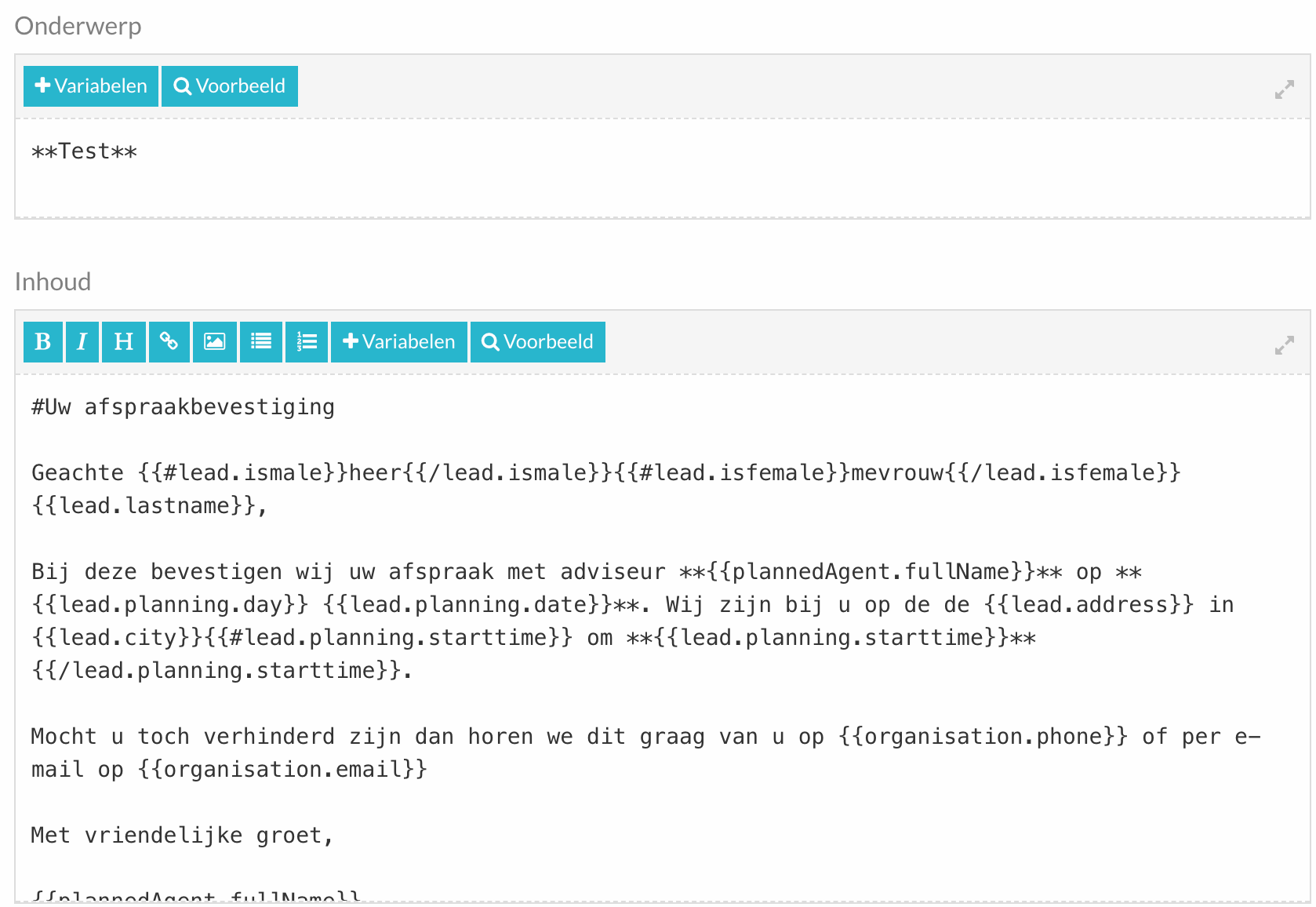Open Variabelen in the Inhoud toolbar
Image resolution: width=1316 pixels, height=907 pixels.
pyautogui.click(x=399, y=342)
